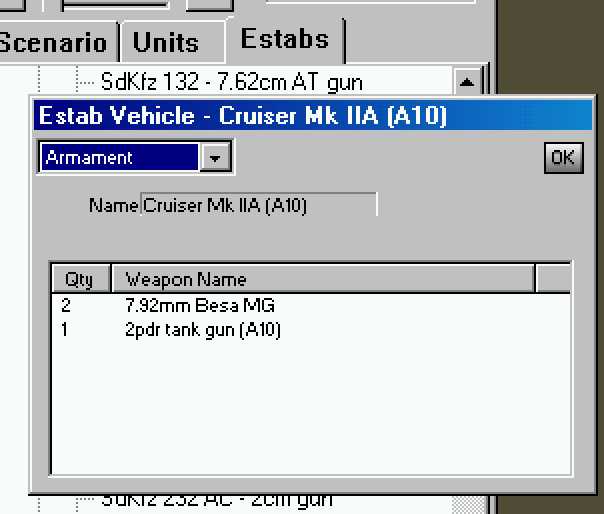Click quantity 2 in weapon list
604x514 pixels.
click(66, 305)
